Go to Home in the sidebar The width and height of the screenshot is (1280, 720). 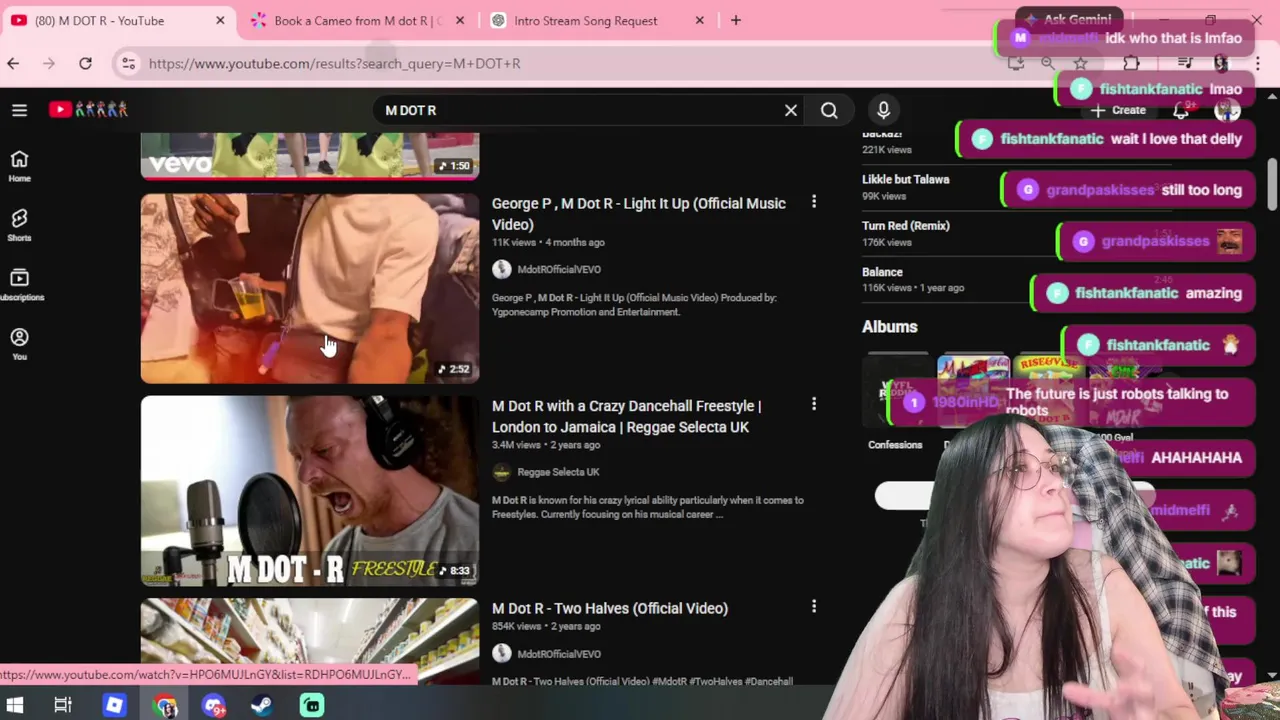19,165
